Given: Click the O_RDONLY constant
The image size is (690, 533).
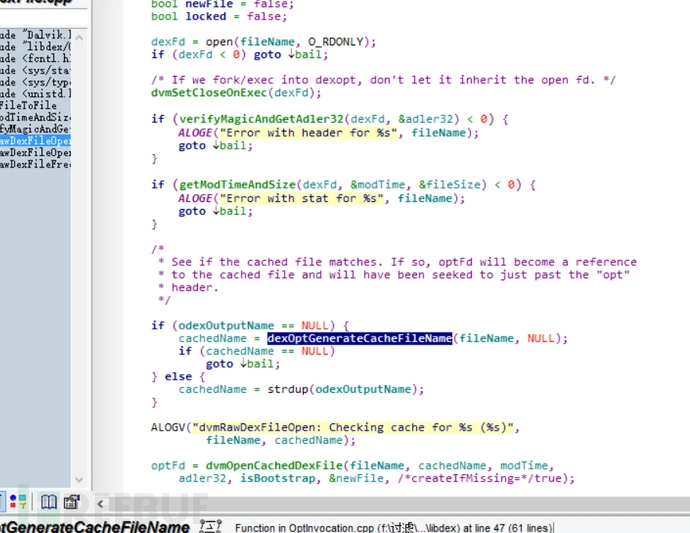Looking at the screenshot, I should pyautogui.click(x=336, y=42).
